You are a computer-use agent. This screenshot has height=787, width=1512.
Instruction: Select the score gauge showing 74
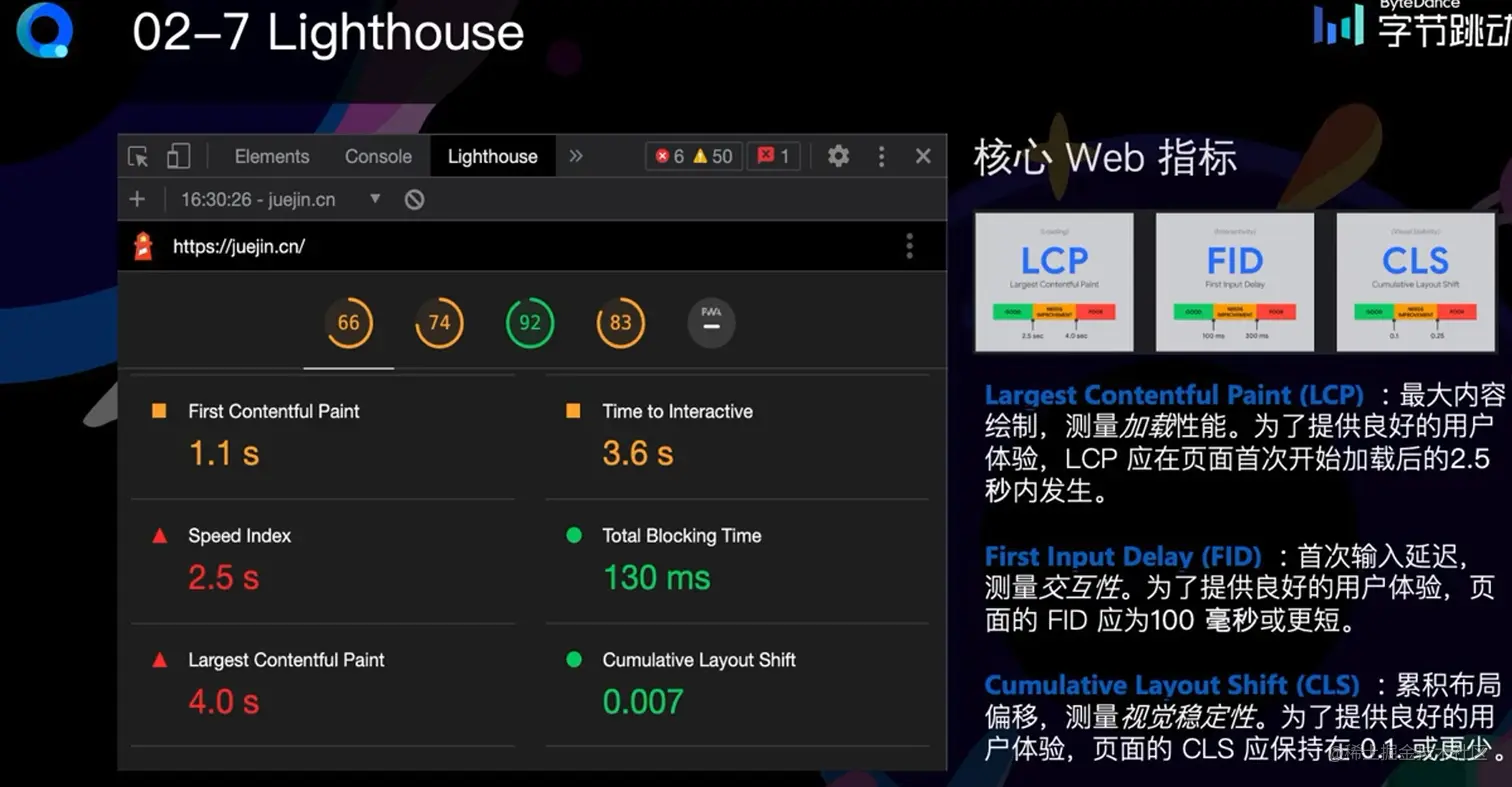[x=439, y=323]
